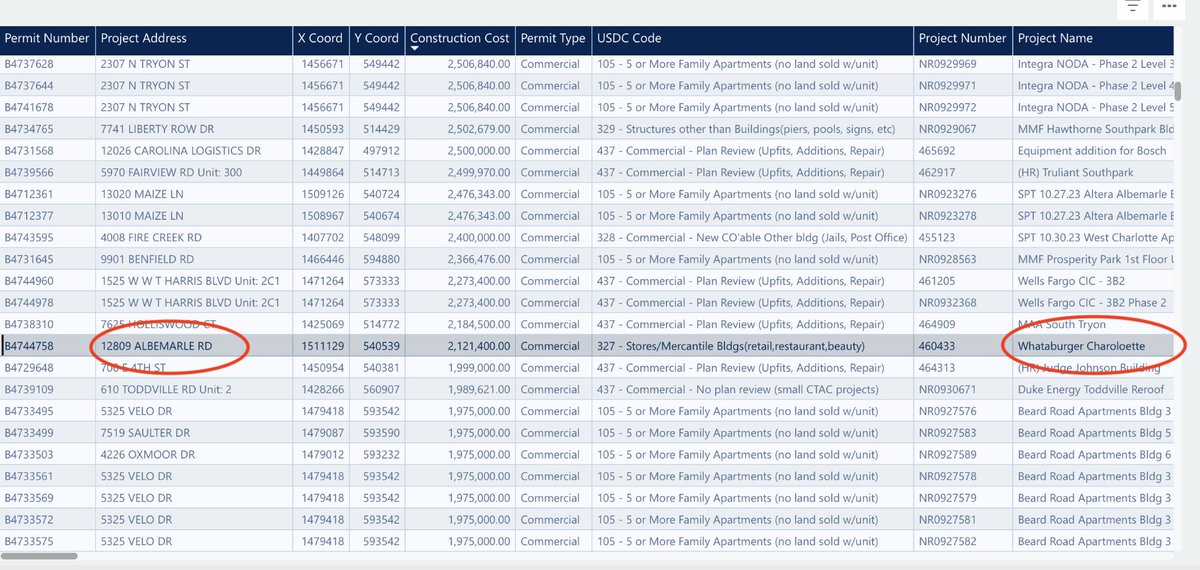Select address 610 TODDVILLE RD Unit: 2
1200x570 pixels.
[166, 389]
